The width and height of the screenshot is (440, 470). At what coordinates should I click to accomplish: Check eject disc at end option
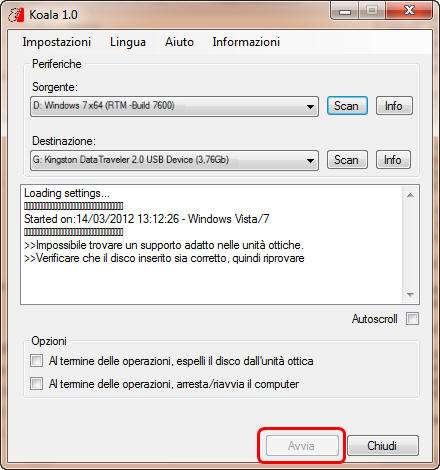click(36, 361)
